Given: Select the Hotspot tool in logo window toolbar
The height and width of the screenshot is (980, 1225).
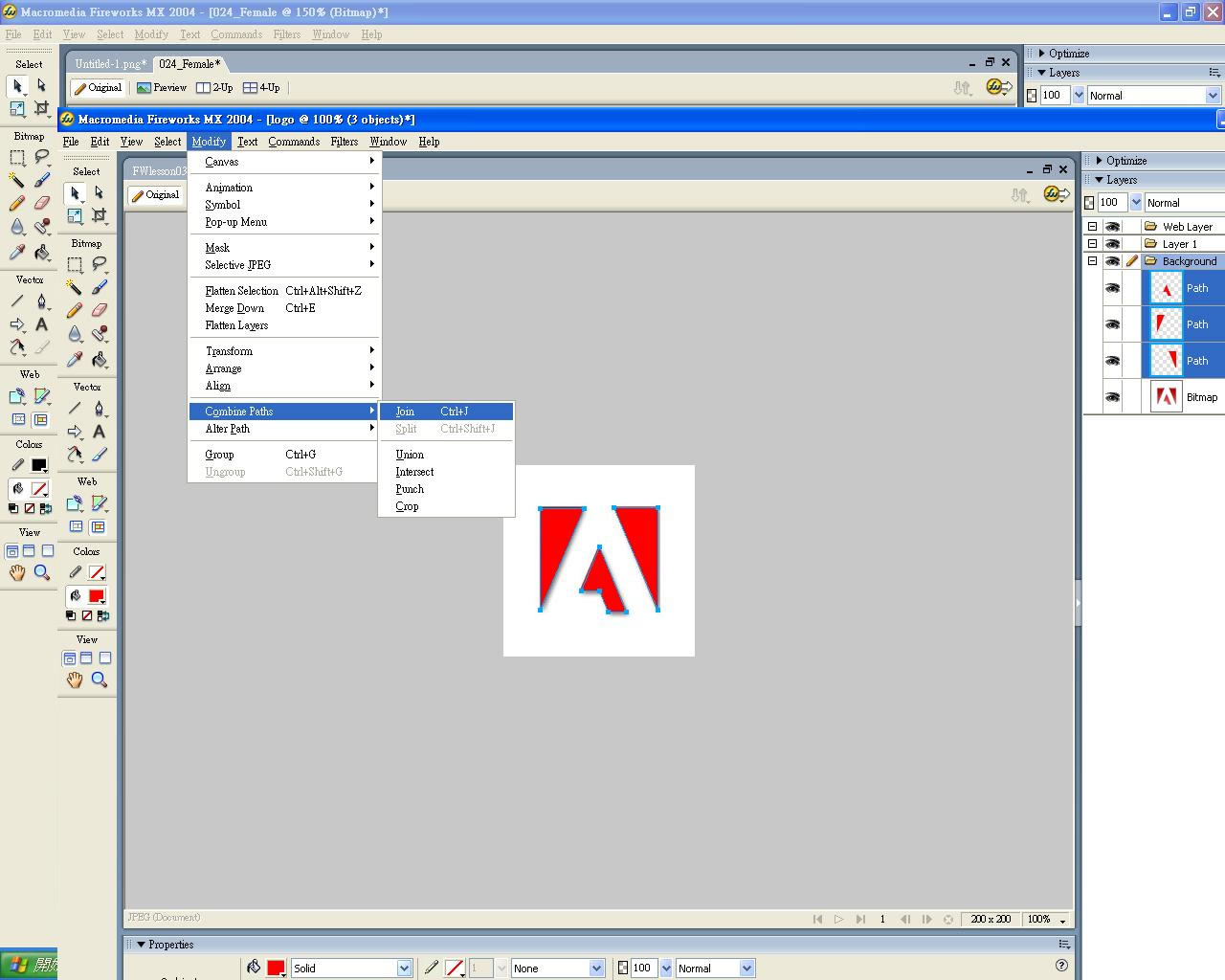Looking at the screenshot, I should click(75, 503).
